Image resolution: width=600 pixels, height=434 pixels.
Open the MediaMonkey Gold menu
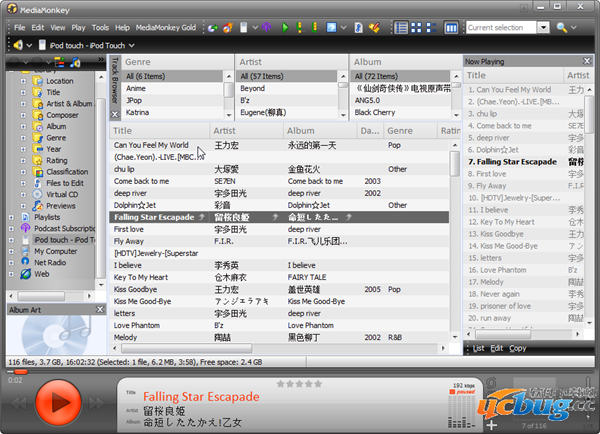tap(165, 27)
